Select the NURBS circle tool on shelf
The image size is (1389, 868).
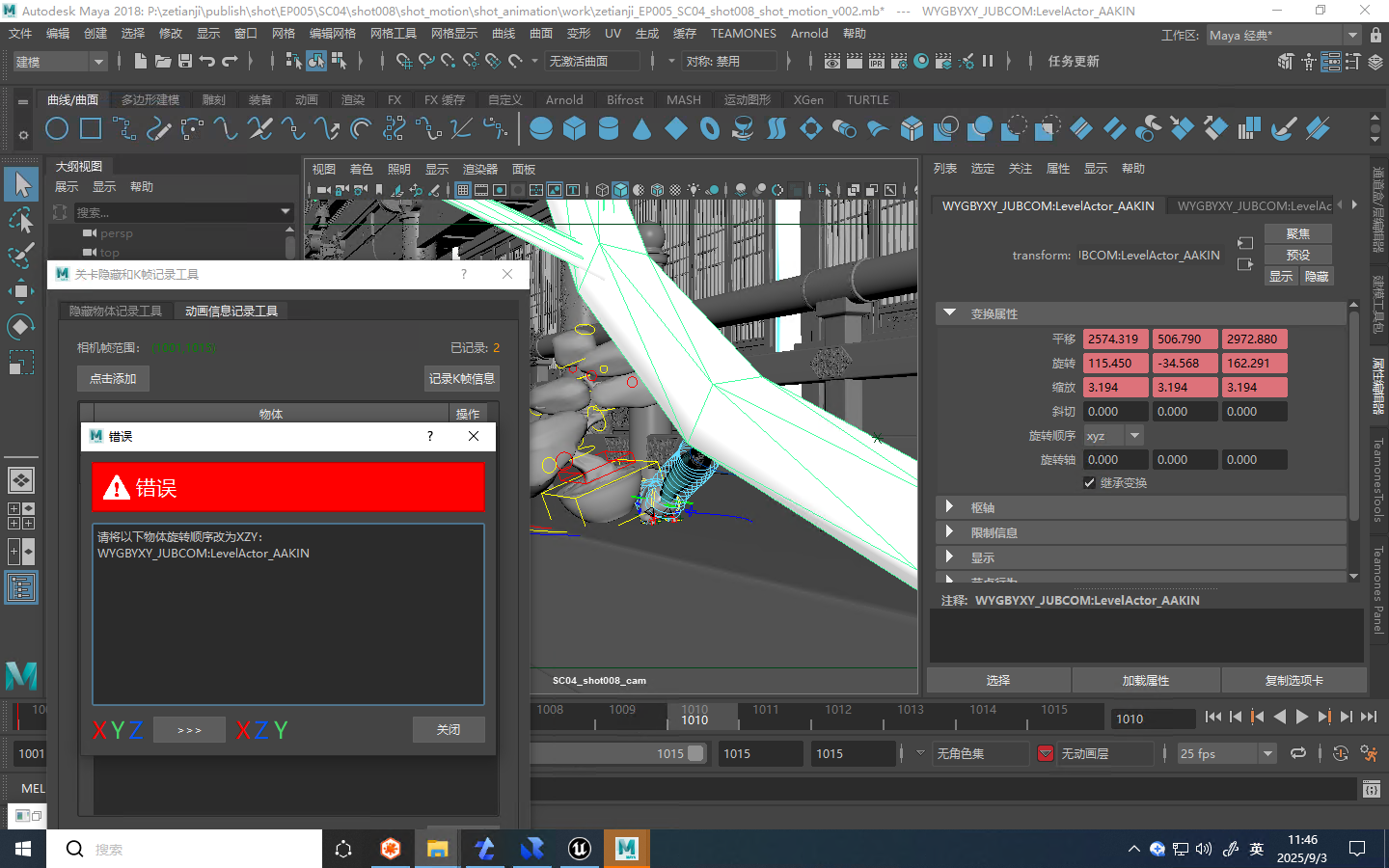57,128
